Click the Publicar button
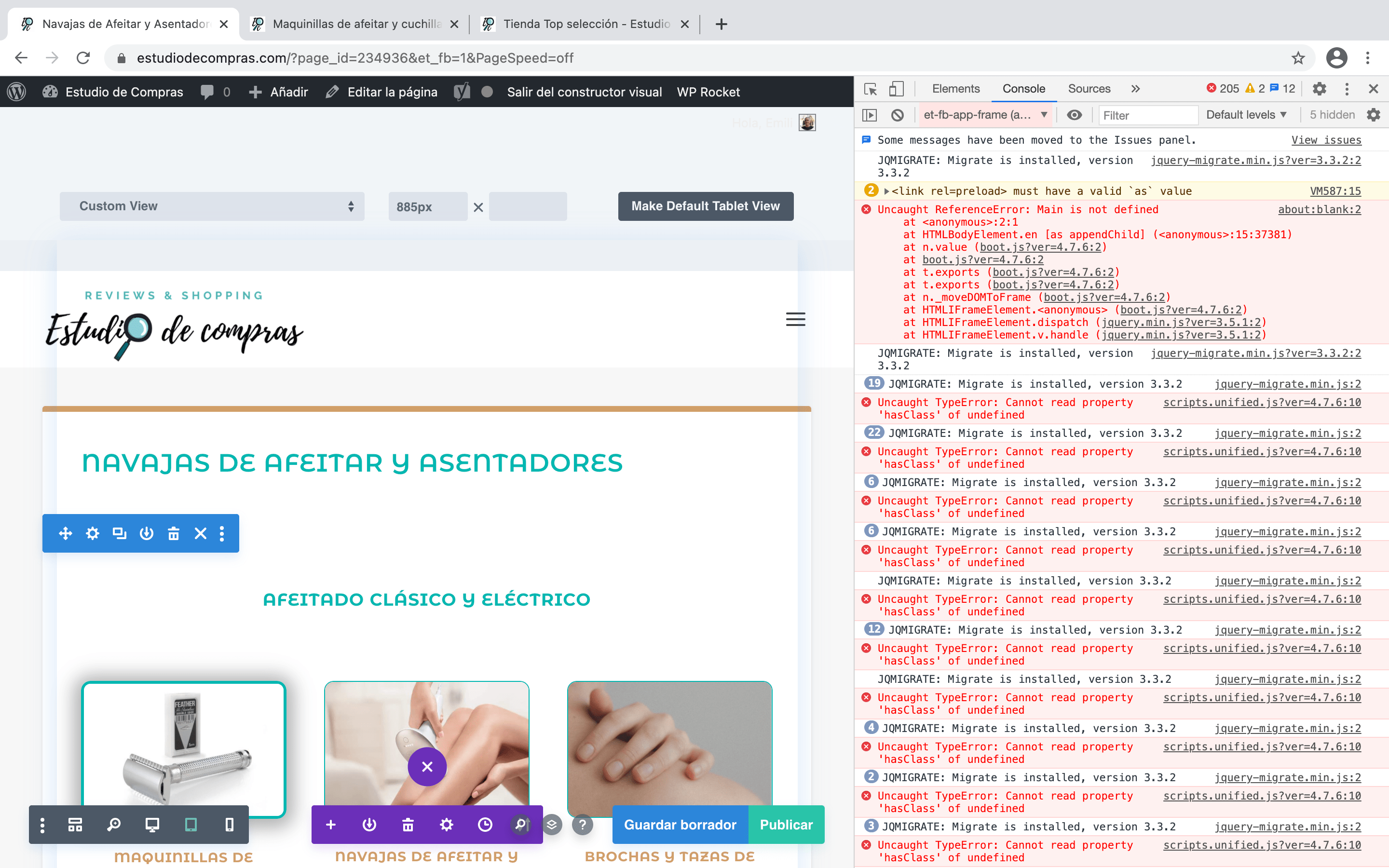Screen dimensions: 1389x868 click(x=786, y=825)
